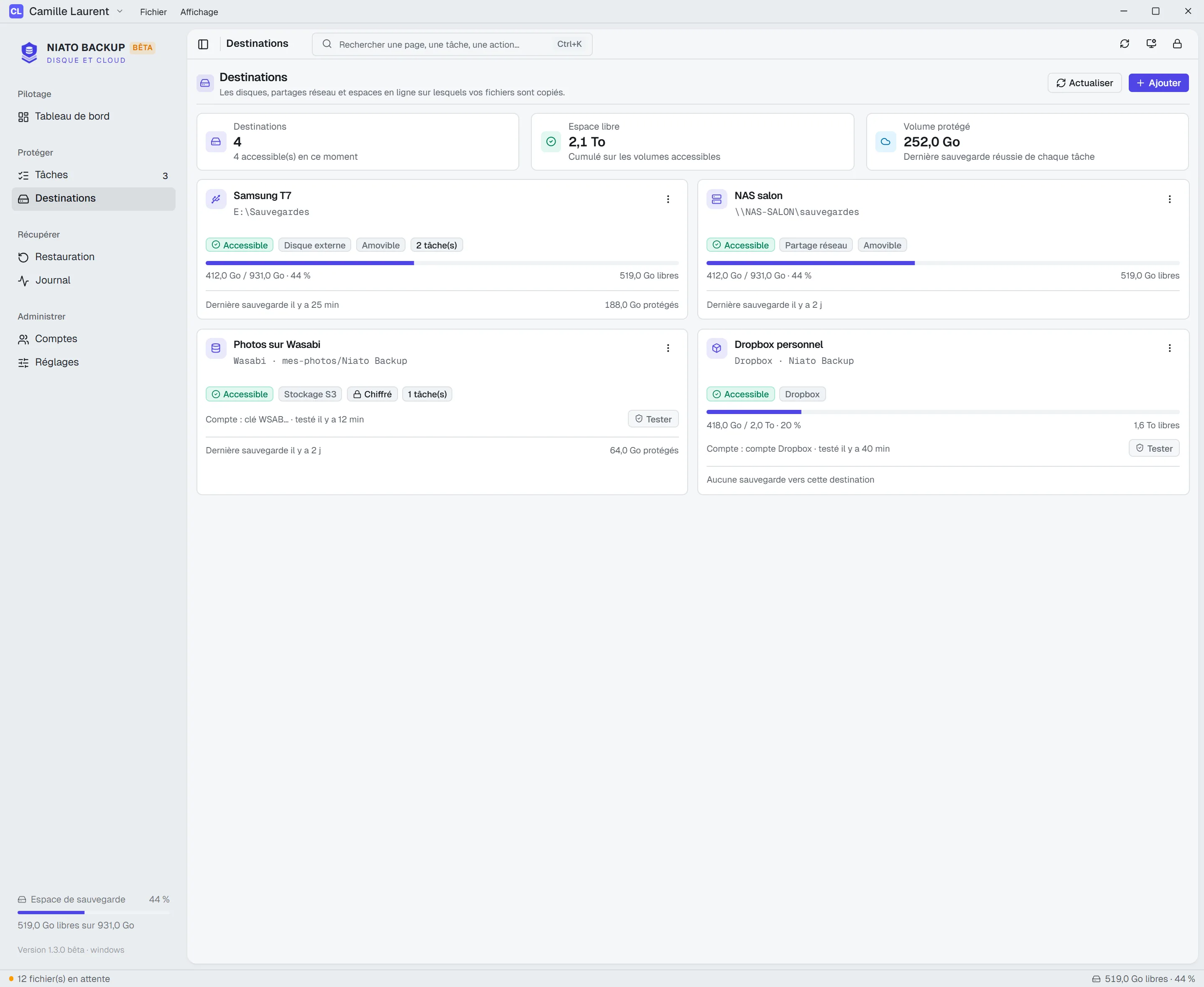Click the Volume protégé cloud icon
Image resolution: width=1204 pixels, height=987 pixels.
[885, 142]
